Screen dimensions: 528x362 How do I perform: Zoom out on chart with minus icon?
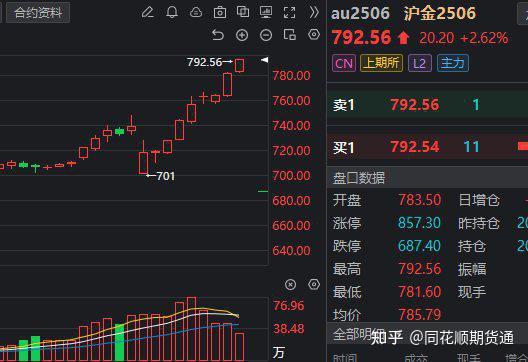point(266,35)
